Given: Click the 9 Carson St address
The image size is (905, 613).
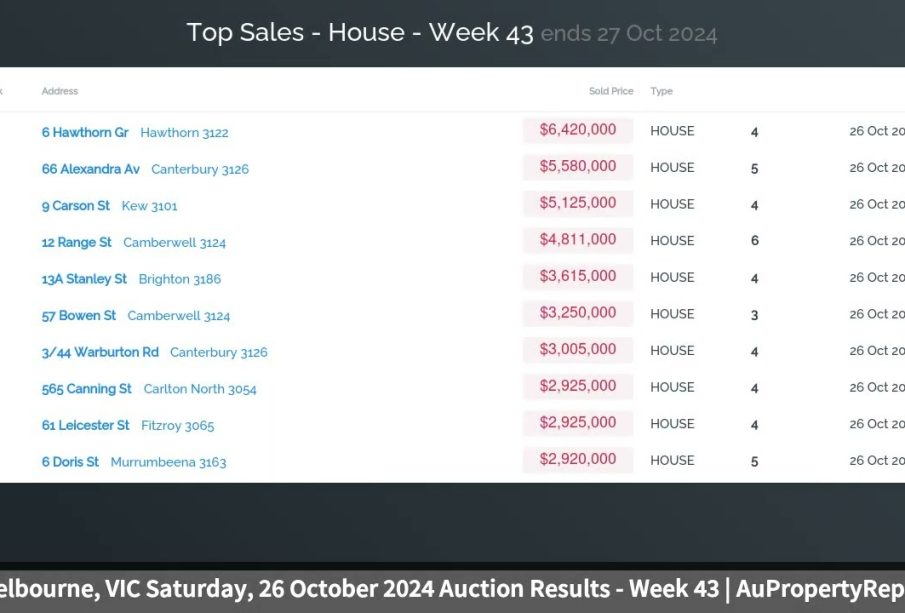Looking at the screenshot, I should click(76, 206).
